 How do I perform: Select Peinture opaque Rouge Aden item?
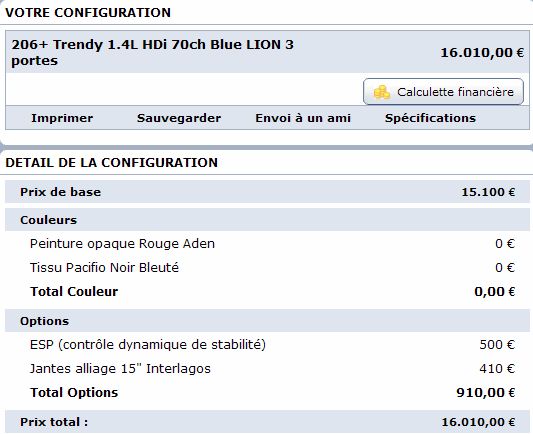click(x=122, y=244)
